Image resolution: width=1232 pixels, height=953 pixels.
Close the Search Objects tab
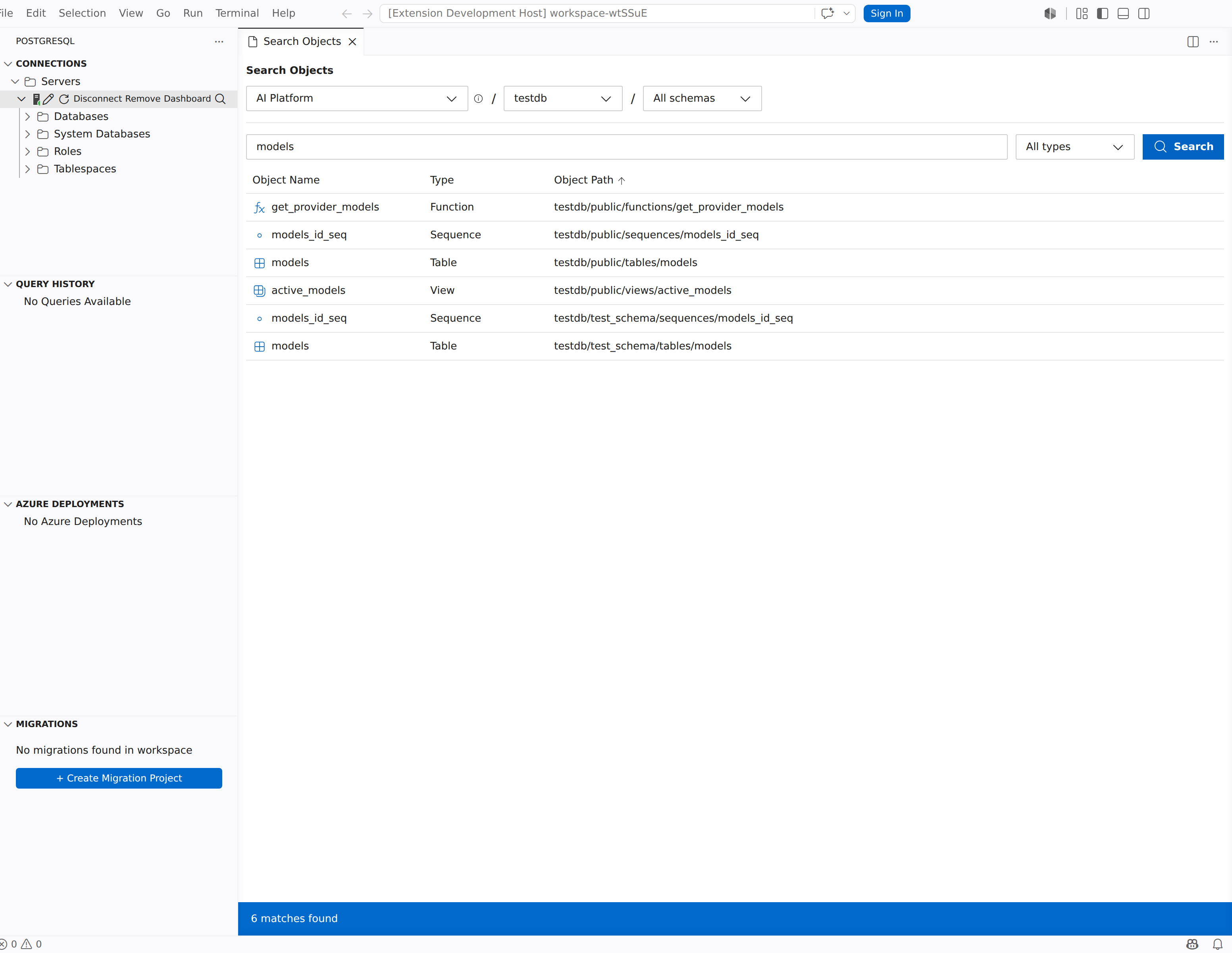352,42
